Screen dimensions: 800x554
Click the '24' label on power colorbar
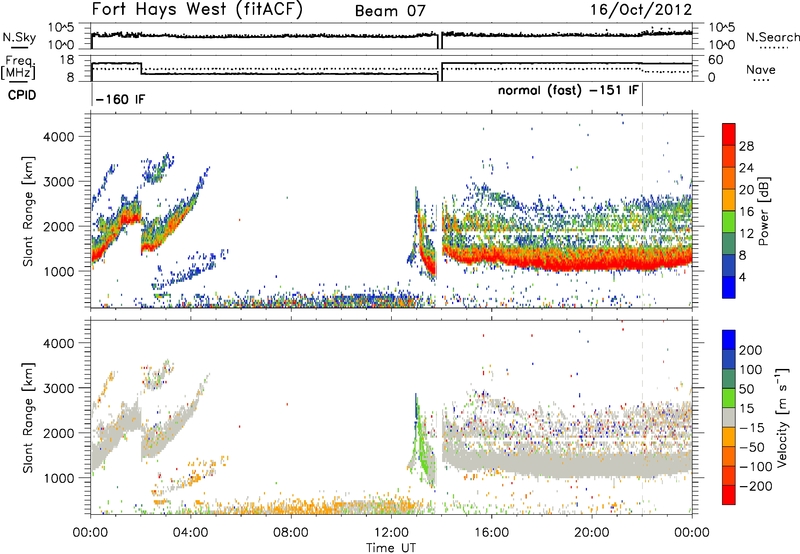(746, 168)
